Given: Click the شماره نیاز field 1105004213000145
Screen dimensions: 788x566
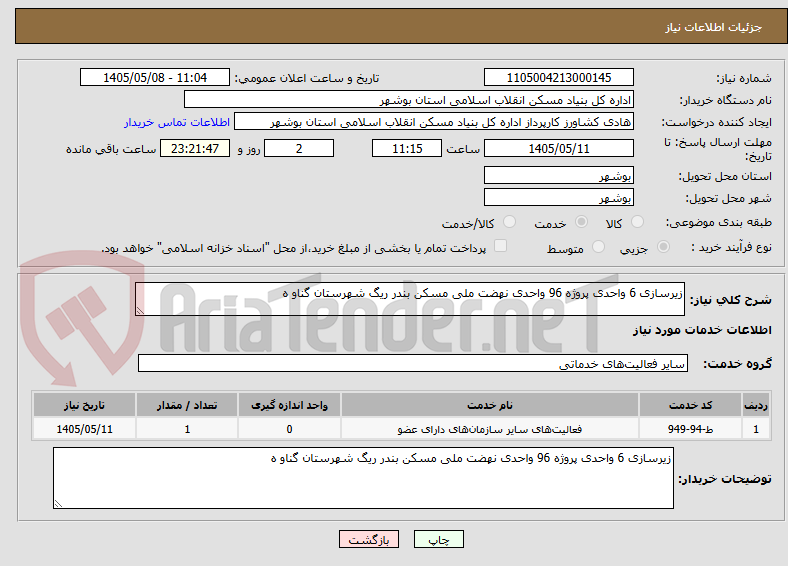Looking at the screenshot, I should click(x=558, y=78).
